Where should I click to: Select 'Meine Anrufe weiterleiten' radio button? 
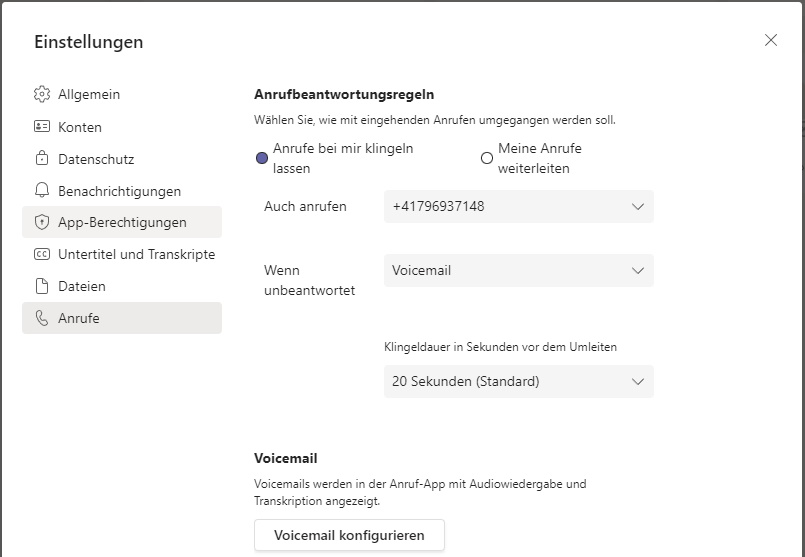(x=487, y=158)
